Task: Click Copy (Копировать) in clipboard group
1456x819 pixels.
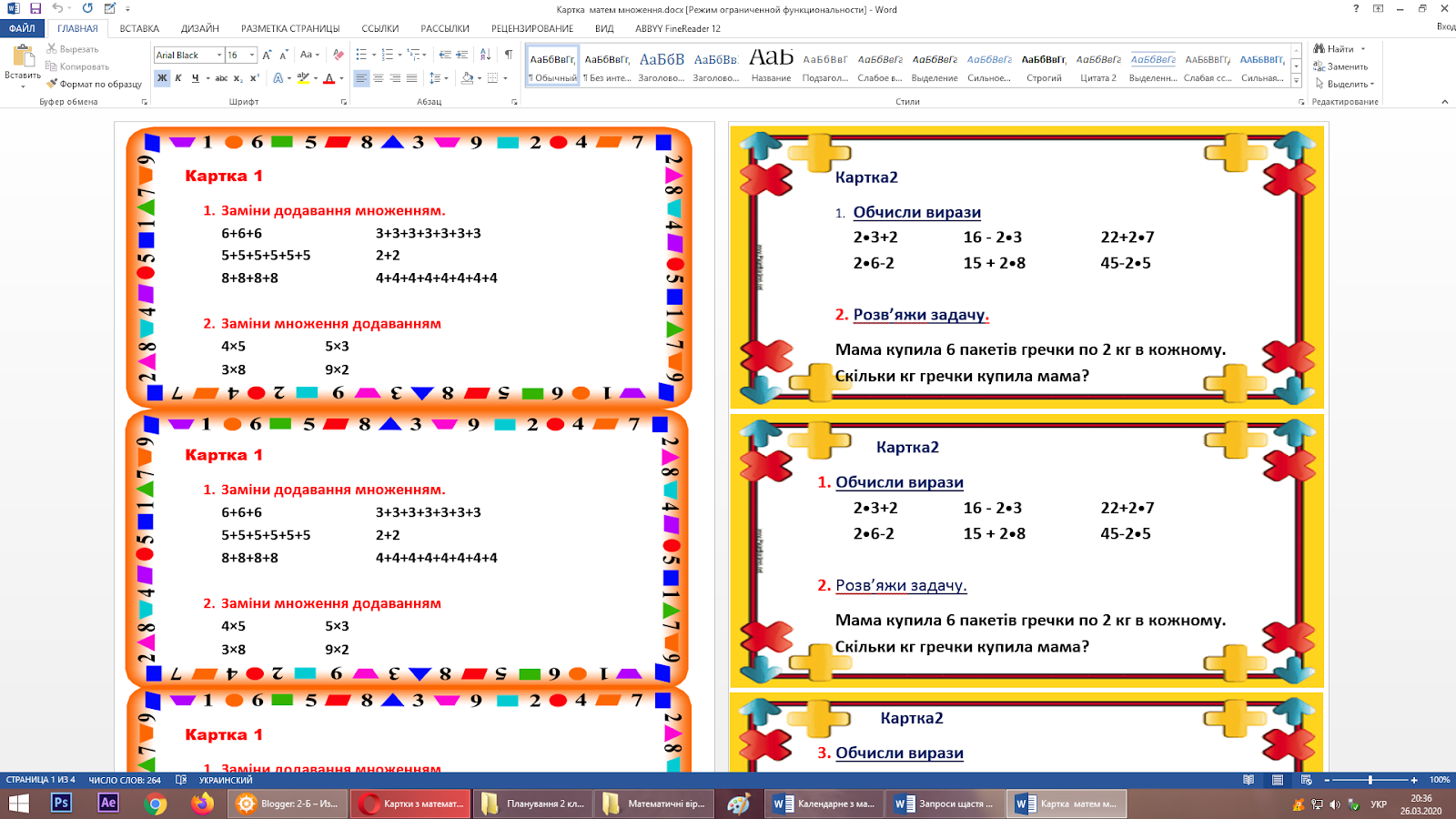Action: pyautogui.click(x=77, y=66)
